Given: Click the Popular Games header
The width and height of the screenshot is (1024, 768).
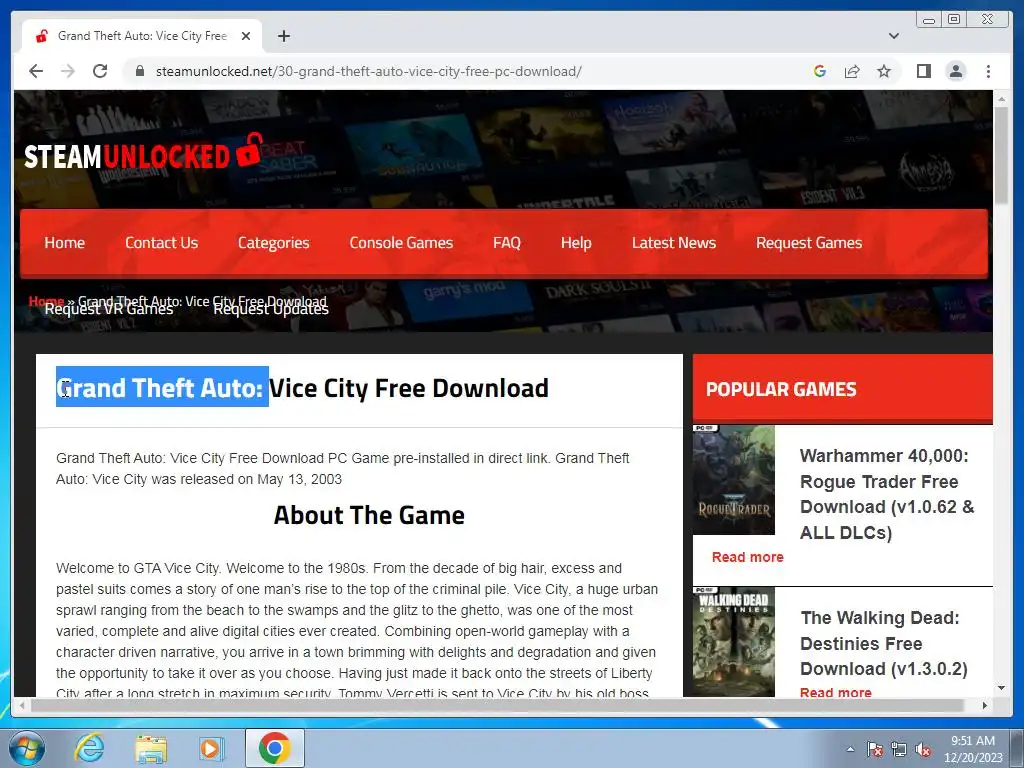Looking at the screenshot, I should [781, 389].
